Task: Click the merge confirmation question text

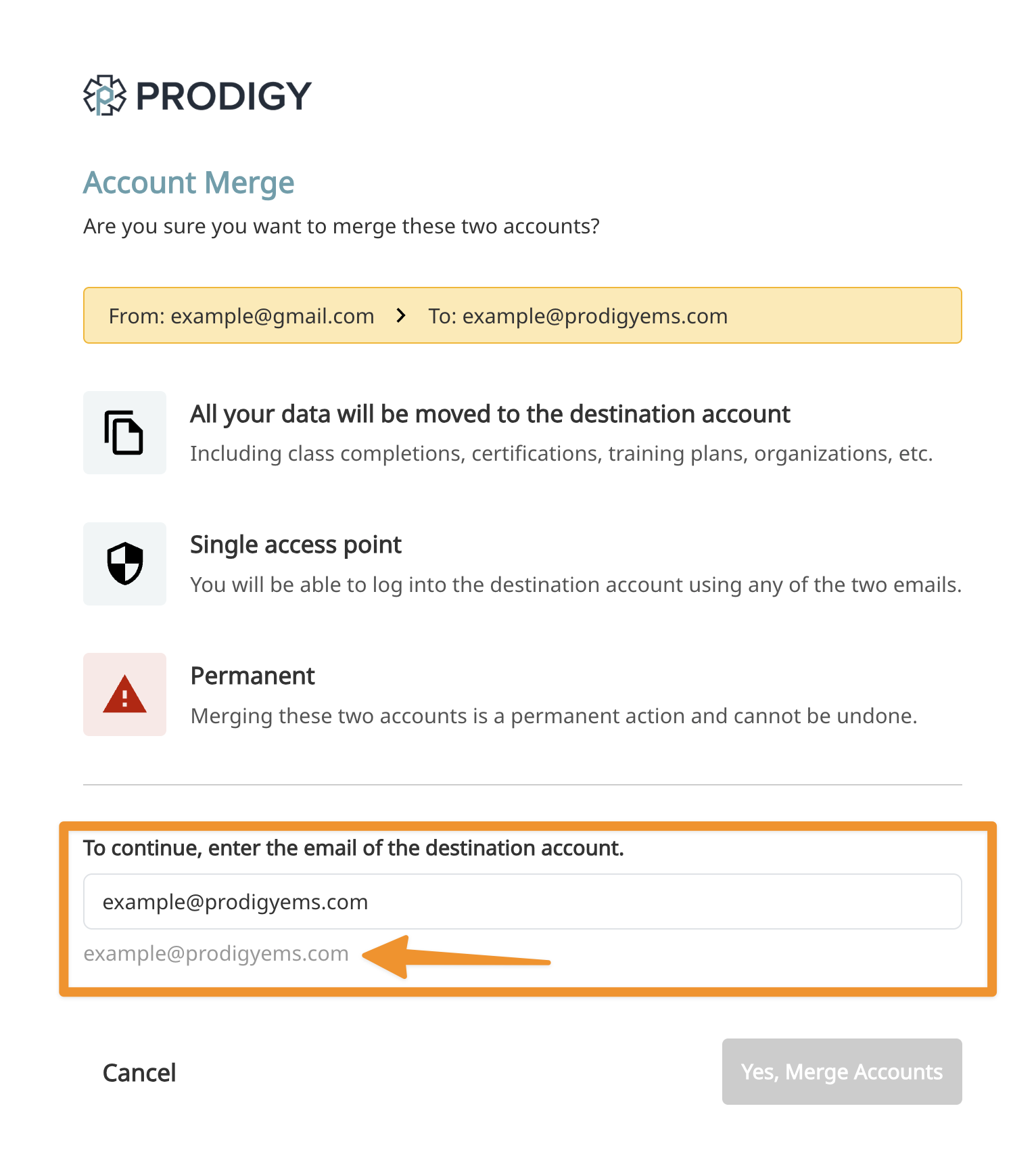Action: tap(342, 226)
